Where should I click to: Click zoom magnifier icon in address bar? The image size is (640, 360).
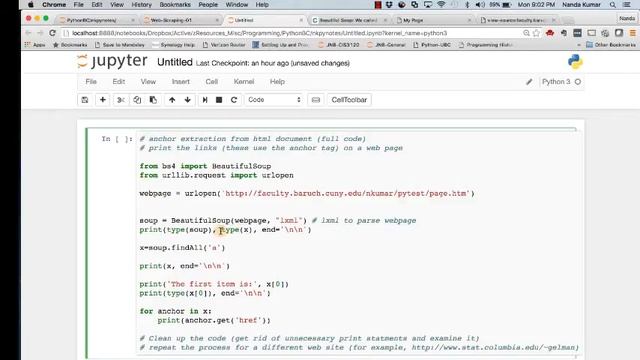(x=527, y=33)
